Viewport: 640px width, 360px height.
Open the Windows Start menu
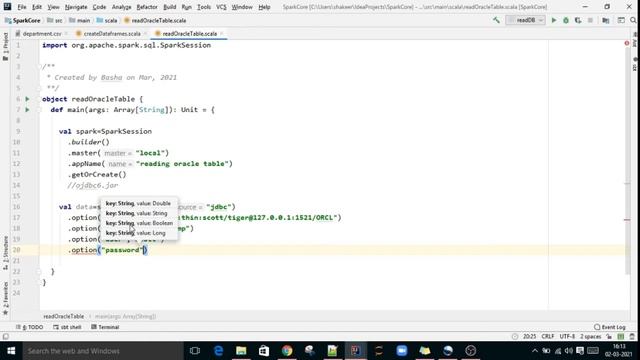[11, 351]
